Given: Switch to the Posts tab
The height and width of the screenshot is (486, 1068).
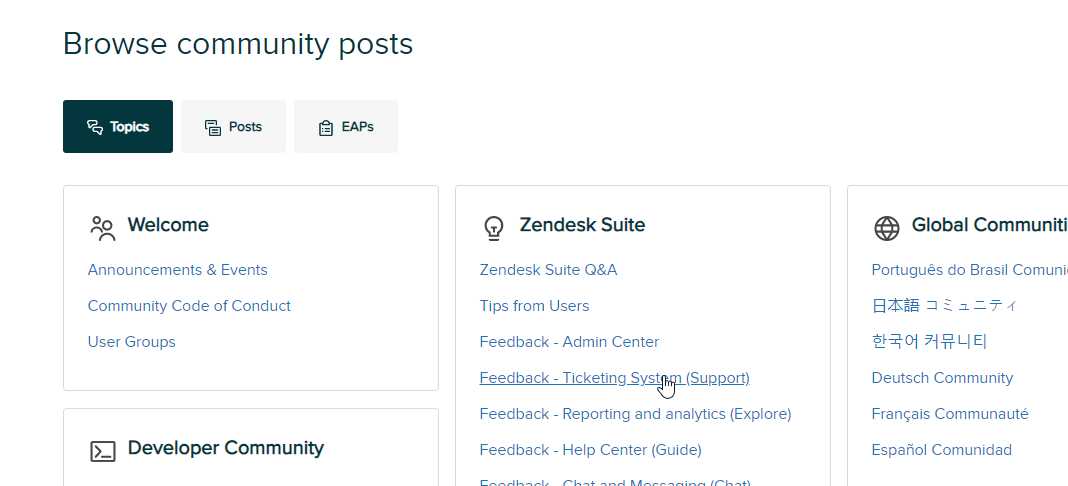Looking at the screenshot, I should (233, 127).
